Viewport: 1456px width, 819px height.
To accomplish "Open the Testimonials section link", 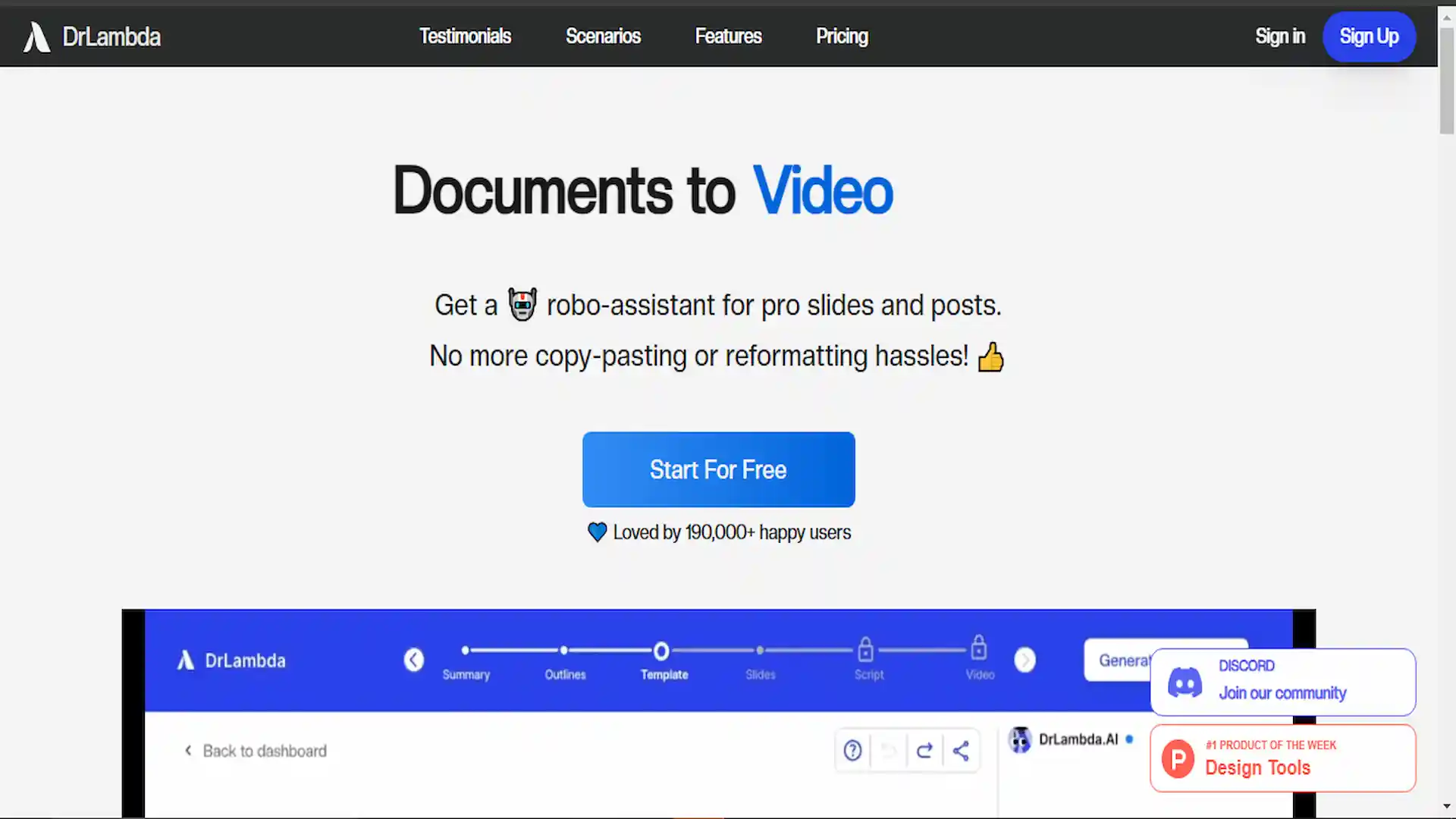I will (465, 36).
